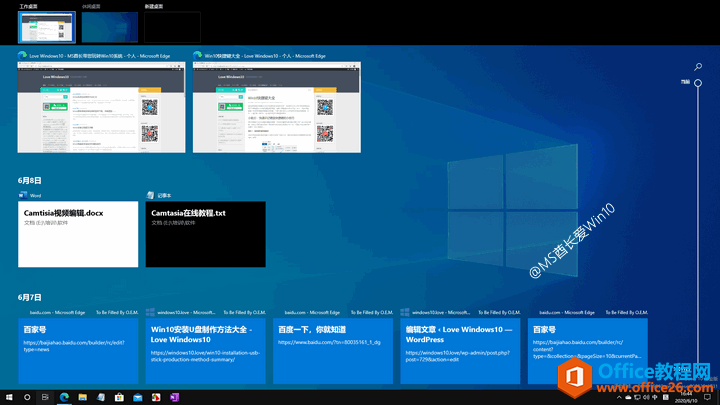Open File Explorer from the taskbar
The width and height of the screenshot is (720, 405).
[x=83, y=397]
